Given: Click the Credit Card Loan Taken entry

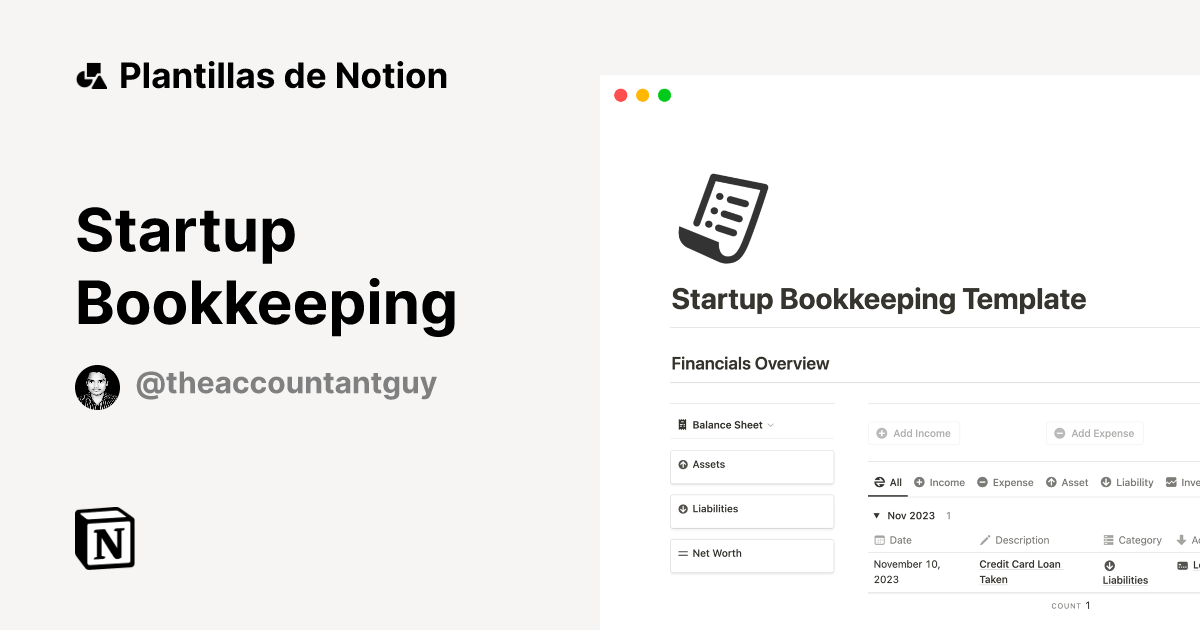Looking at the screenshot, I should point(1020,571).
